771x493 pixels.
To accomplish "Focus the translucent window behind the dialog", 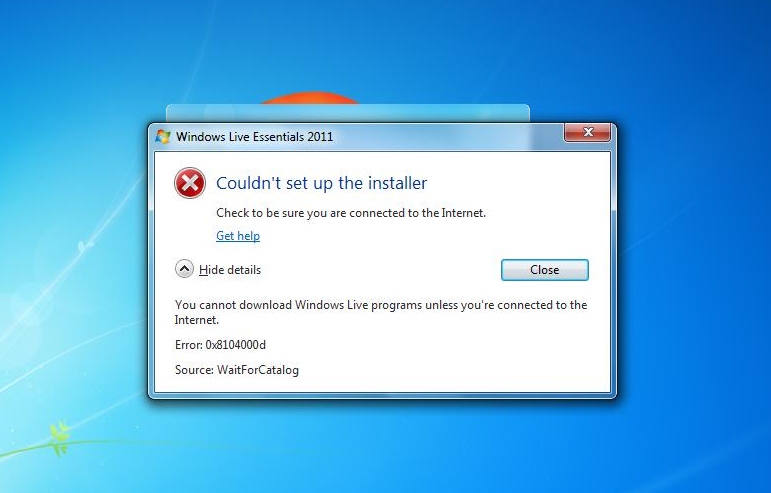I will coord(348,113).
